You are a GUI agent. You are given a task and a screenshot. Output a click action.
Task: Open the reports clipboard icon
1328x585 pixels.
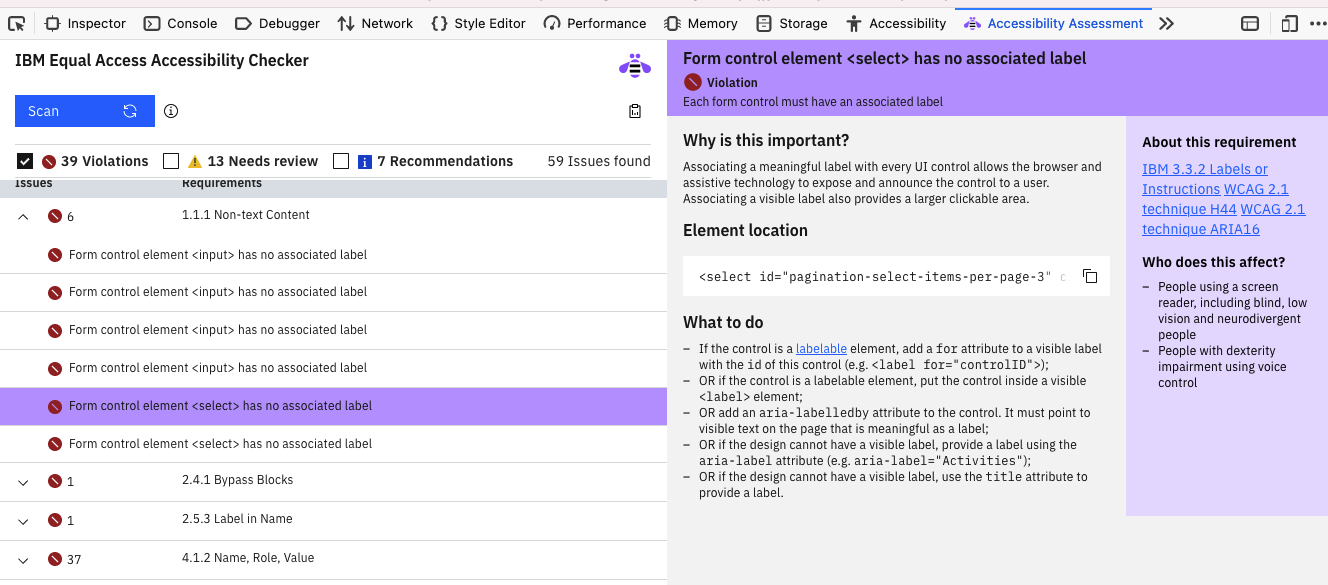(635, 111)
